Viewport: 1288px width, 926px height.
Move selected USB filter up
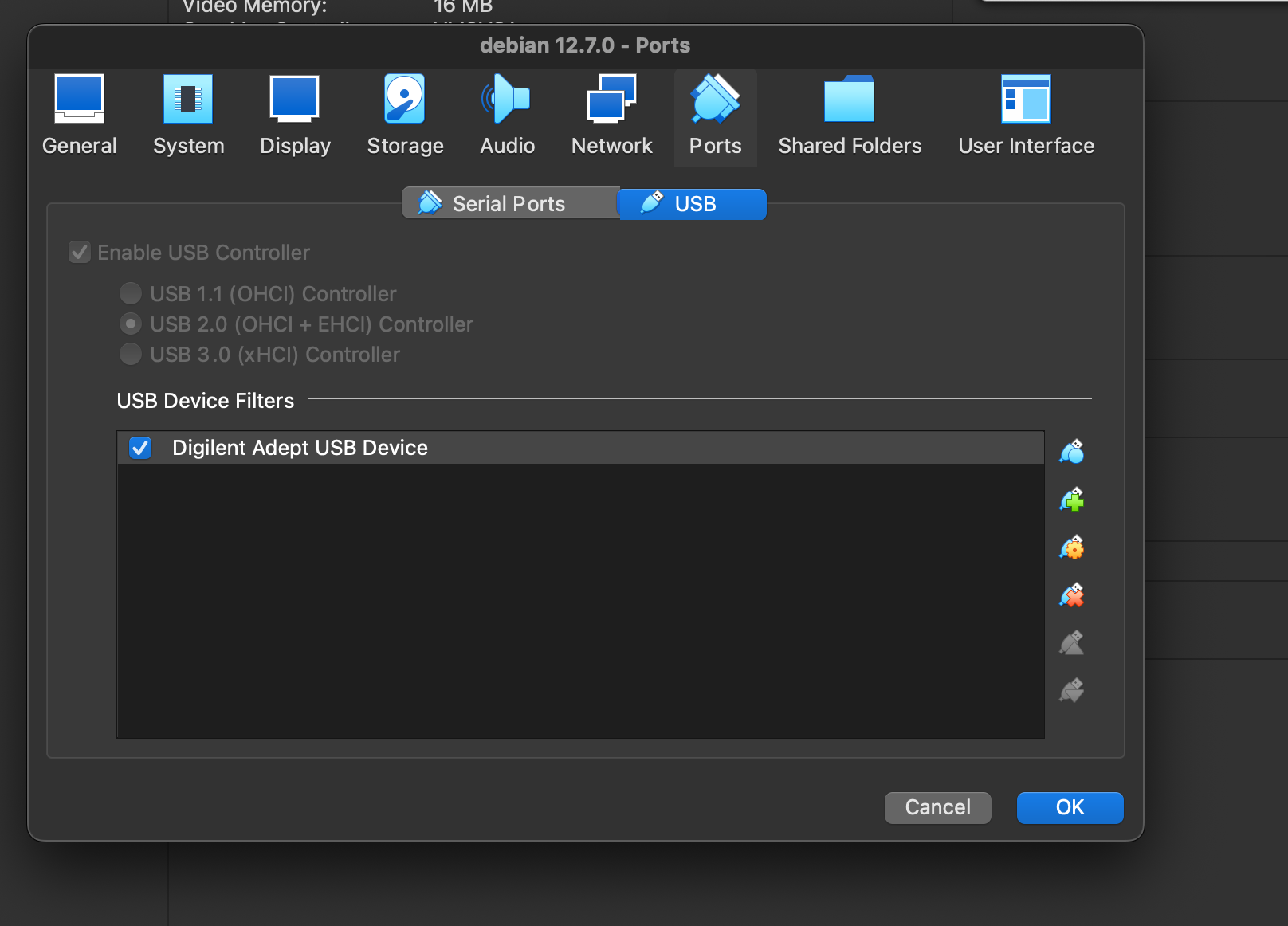coord(1072,643)
